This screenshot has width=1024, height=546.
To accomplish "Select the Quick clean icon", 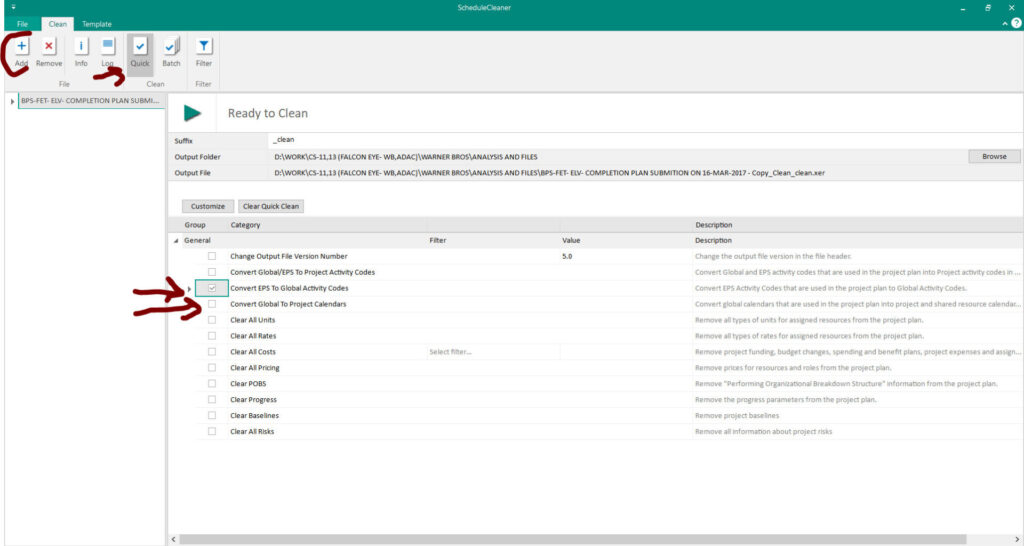I will (140, 46).
